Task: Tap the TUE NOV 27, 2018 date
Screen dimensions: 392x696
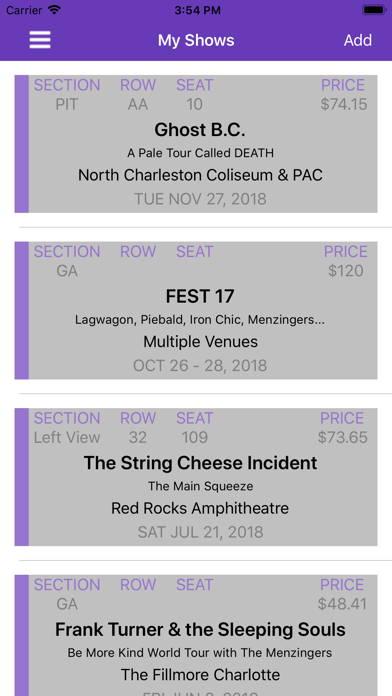Action: 200,199
